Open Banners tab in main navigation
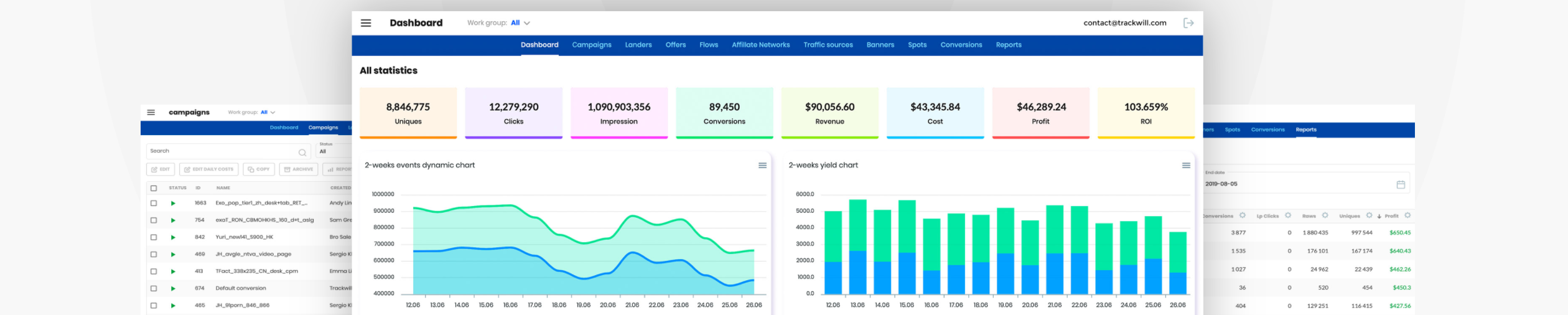 click(x=880, y=45)
